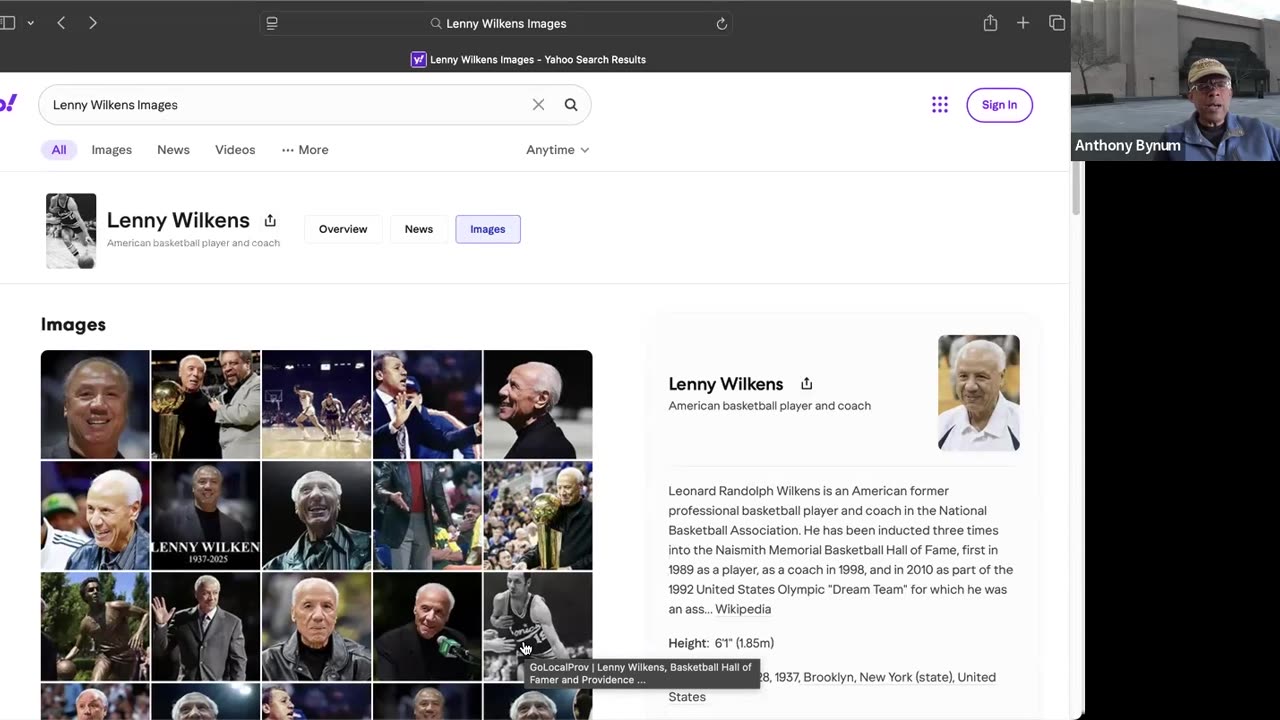Click the Safari address bar text
This screenshot has height=720, width=1280.
coord(506,24)
